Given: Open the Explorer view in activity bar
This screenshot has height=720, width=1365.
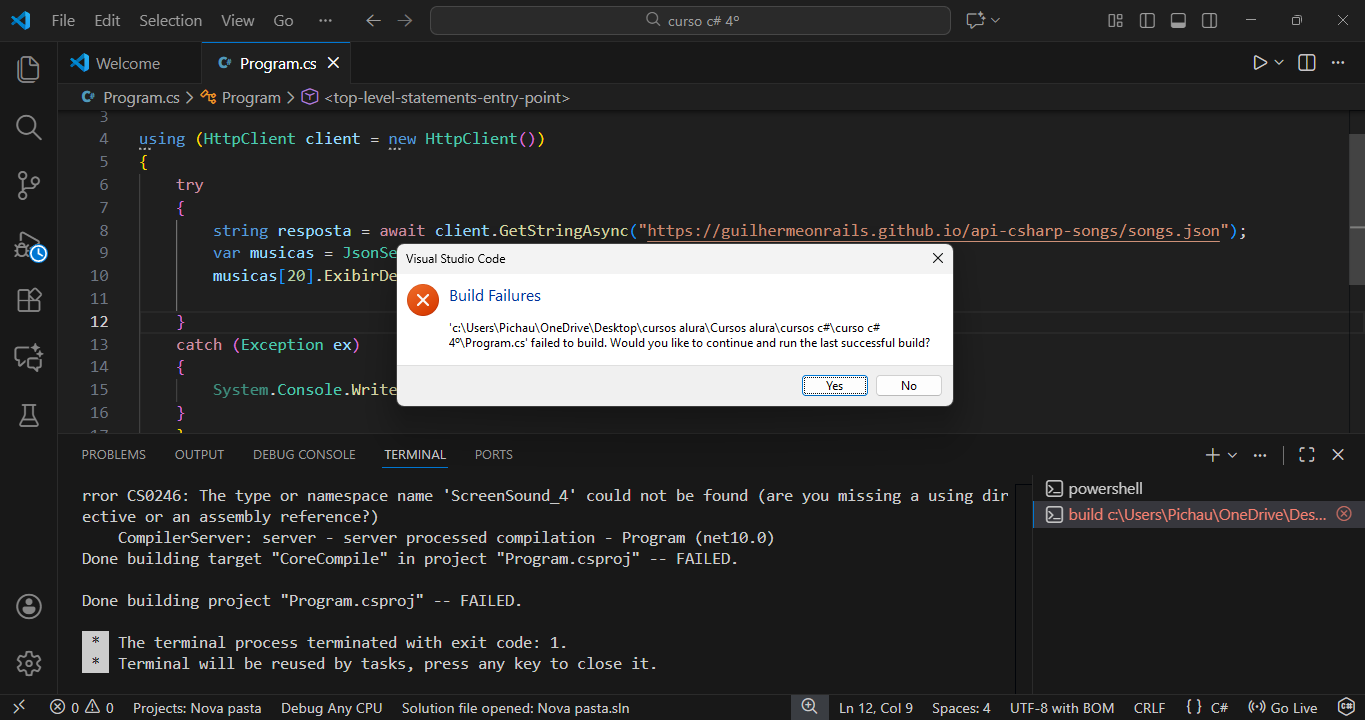Looking at the screenshot, I should (x=29, y=69).
